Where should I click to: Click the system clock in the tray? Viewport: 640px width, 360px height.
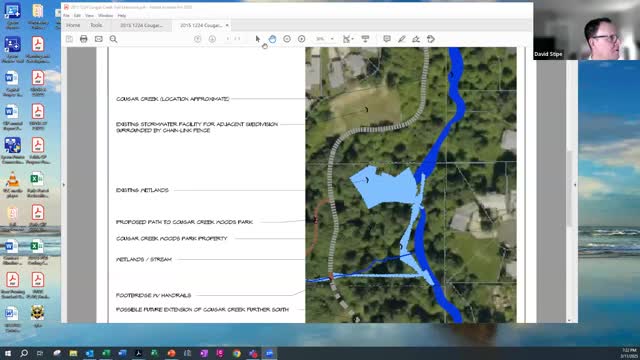pyautogui.click(x=629, y=353)
